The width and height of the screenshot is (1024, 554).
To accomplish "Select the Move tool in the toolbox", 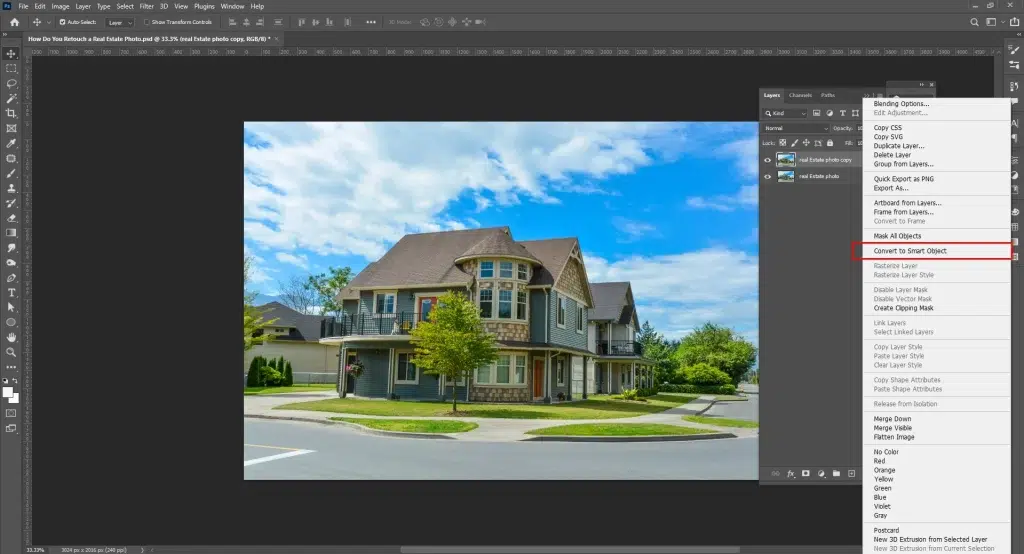I will pos(11,54).
